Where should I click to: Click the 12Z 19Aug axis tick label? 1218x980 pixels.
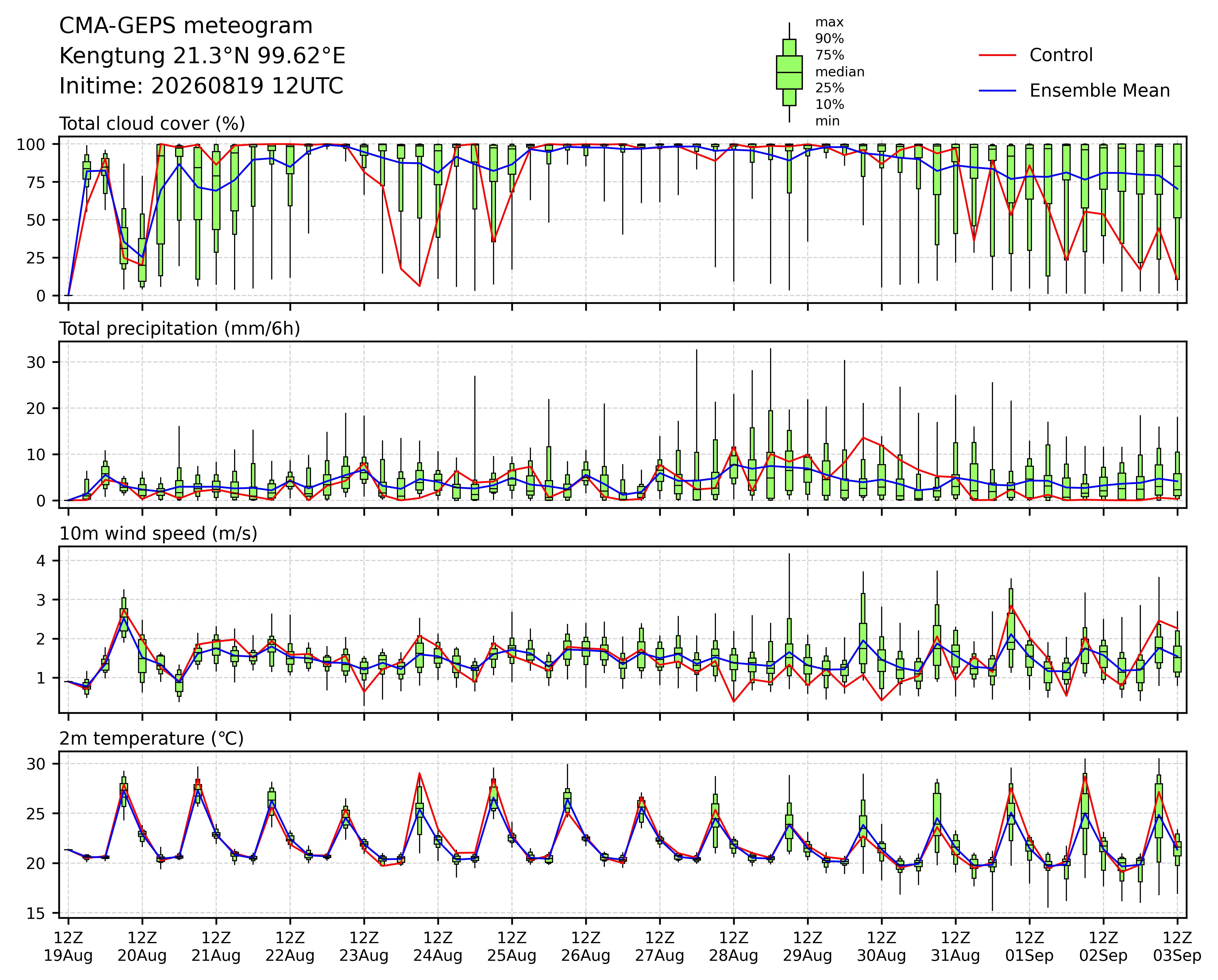click(x=68, y=947)
